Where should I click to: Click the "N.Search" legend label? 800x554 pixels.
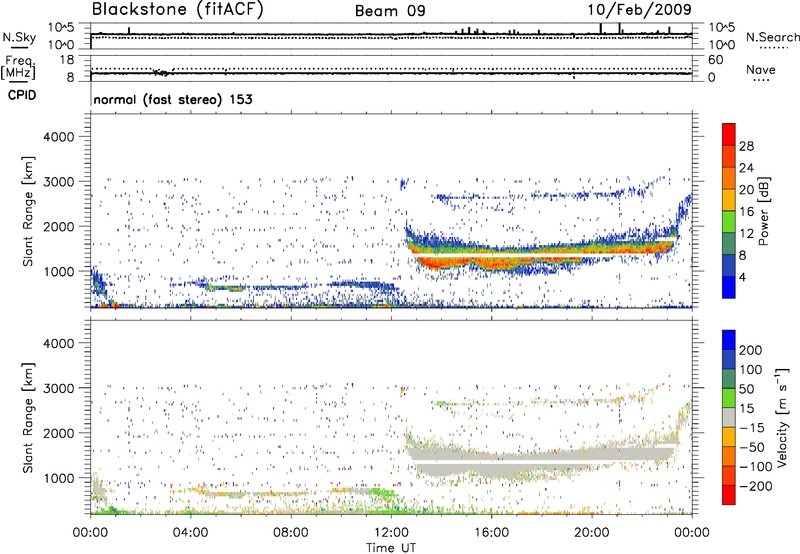(773, 37)
